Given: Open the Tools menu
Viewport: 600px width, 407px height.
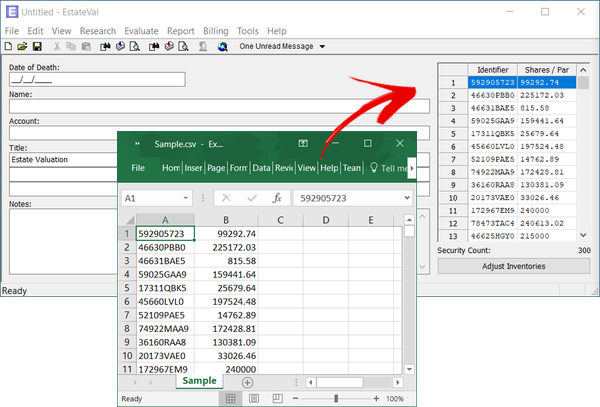Looking at the screenshot, I should (248, 31).
